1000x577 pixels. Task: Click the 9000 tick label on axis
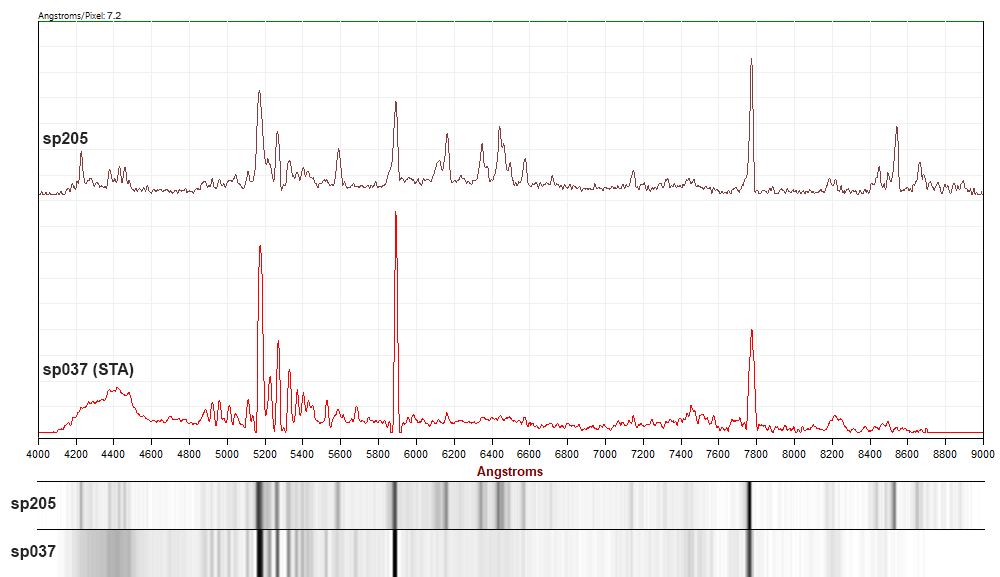click(982, 454)
